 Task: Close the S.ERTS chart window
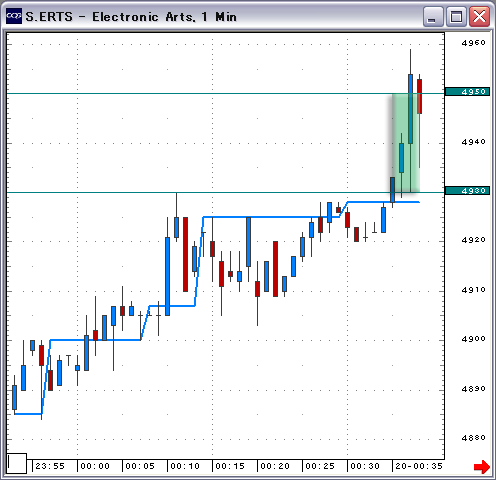pos(479,17)
